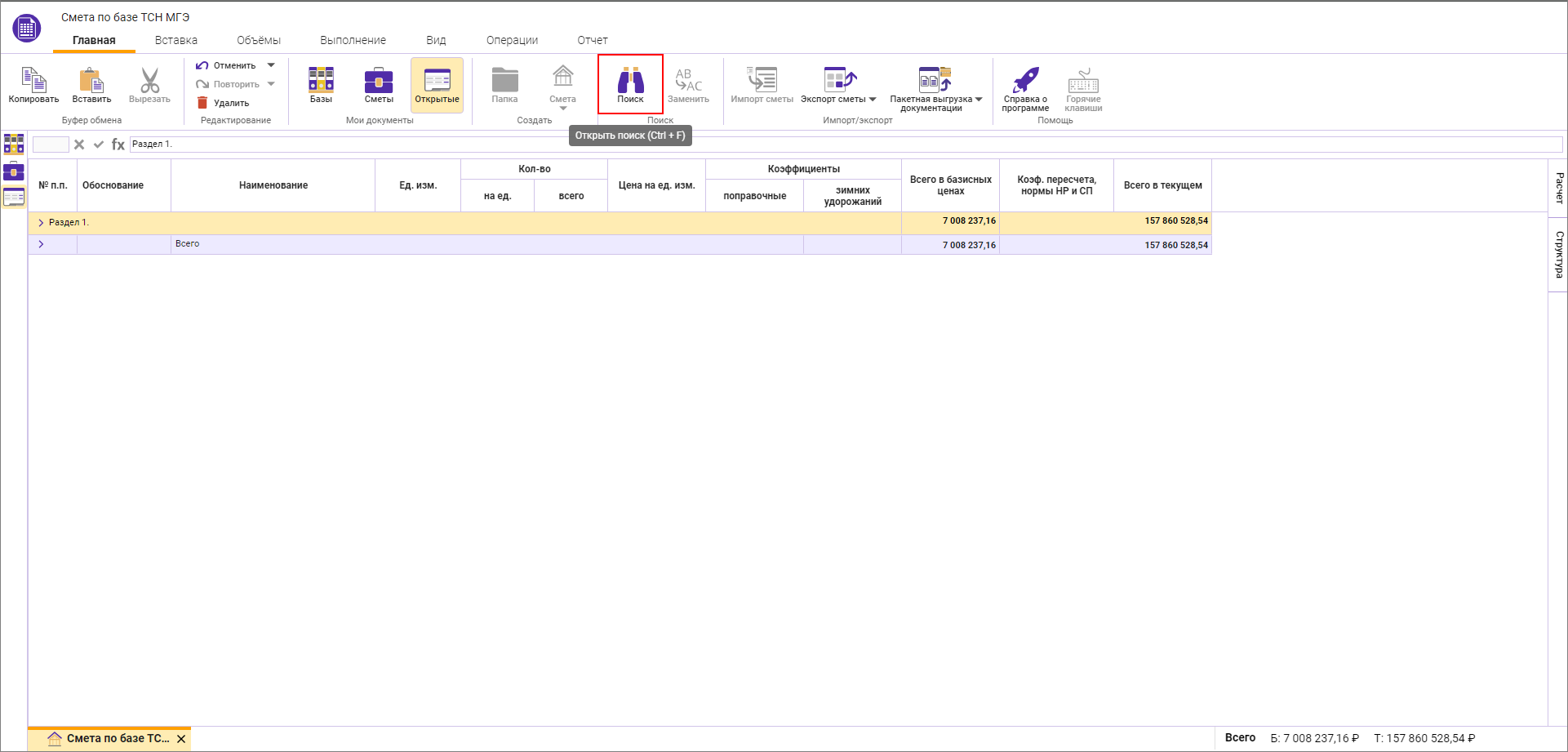Click Импорт сметы icon
1568x752 pixels.
[x=762, y=79]
